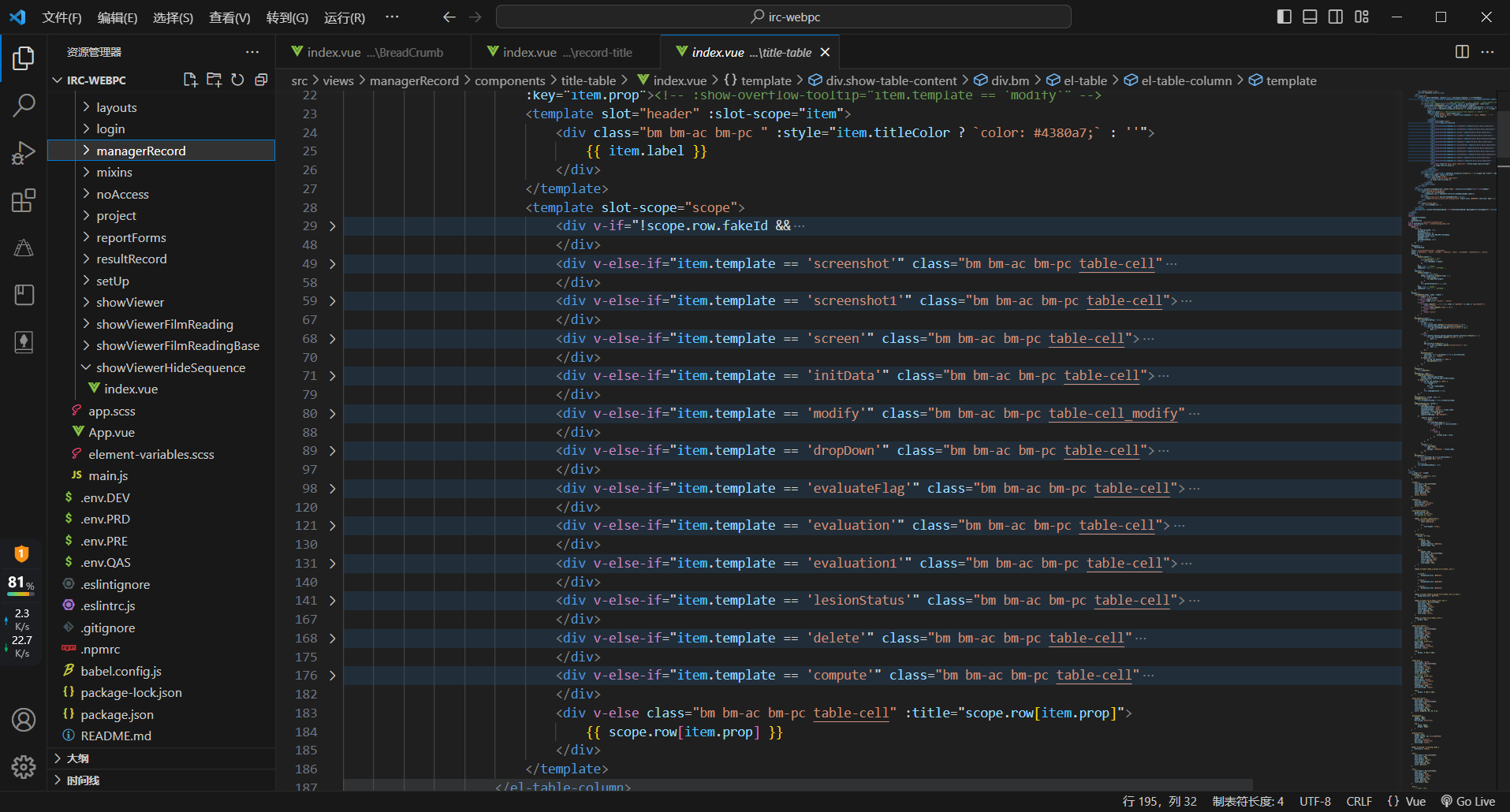Open the App.vue file
The height and width of the screenshot is (812, 1510).
161,432
